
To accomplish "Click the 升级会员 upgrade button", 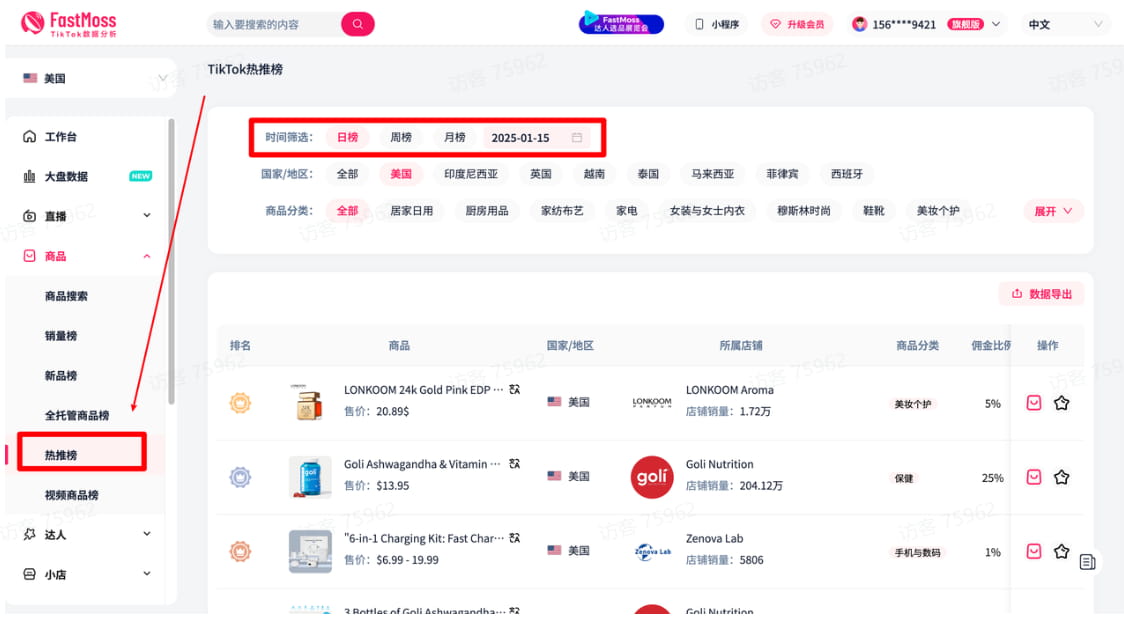I will [798, 24].
